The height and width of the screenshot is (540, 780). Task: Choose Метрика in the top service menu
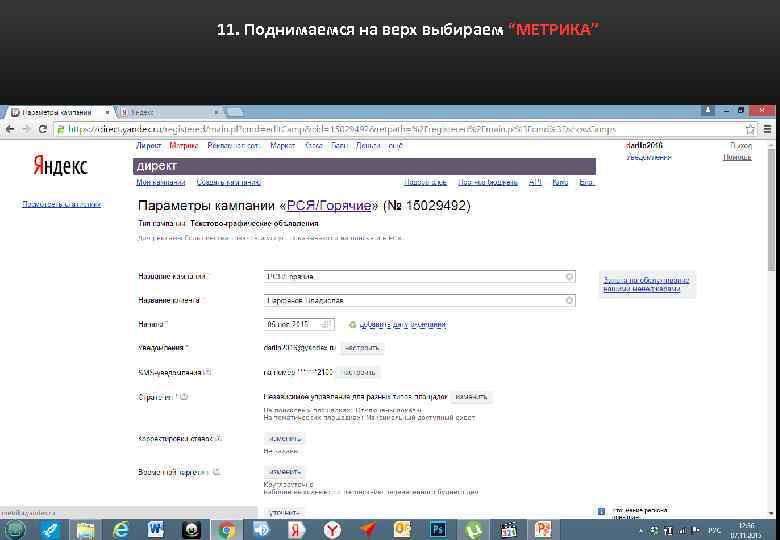184,146
